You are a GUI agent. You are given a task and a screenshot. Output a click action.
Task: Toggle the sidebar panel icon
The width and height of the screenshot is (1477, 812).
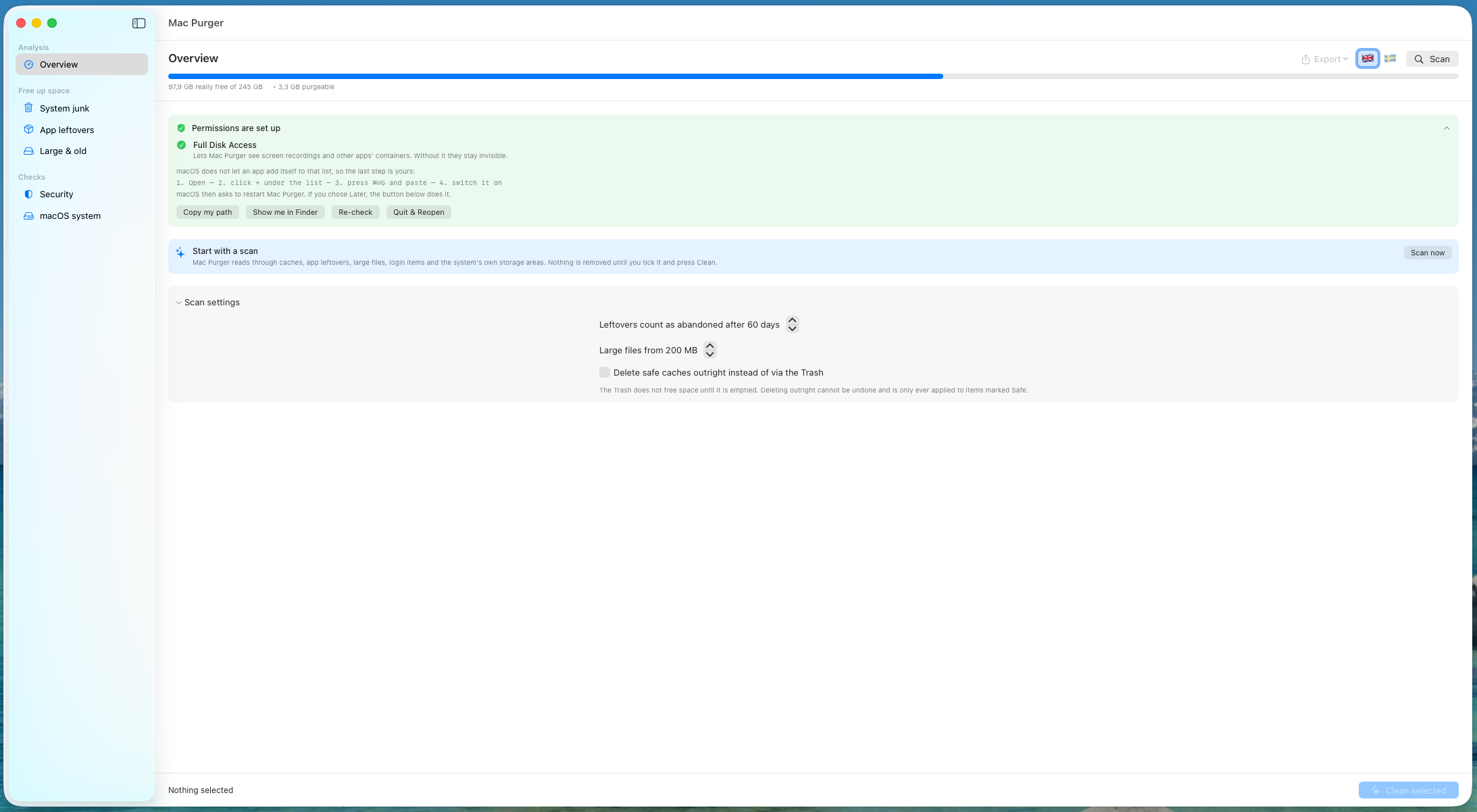(x=139, y=23)
